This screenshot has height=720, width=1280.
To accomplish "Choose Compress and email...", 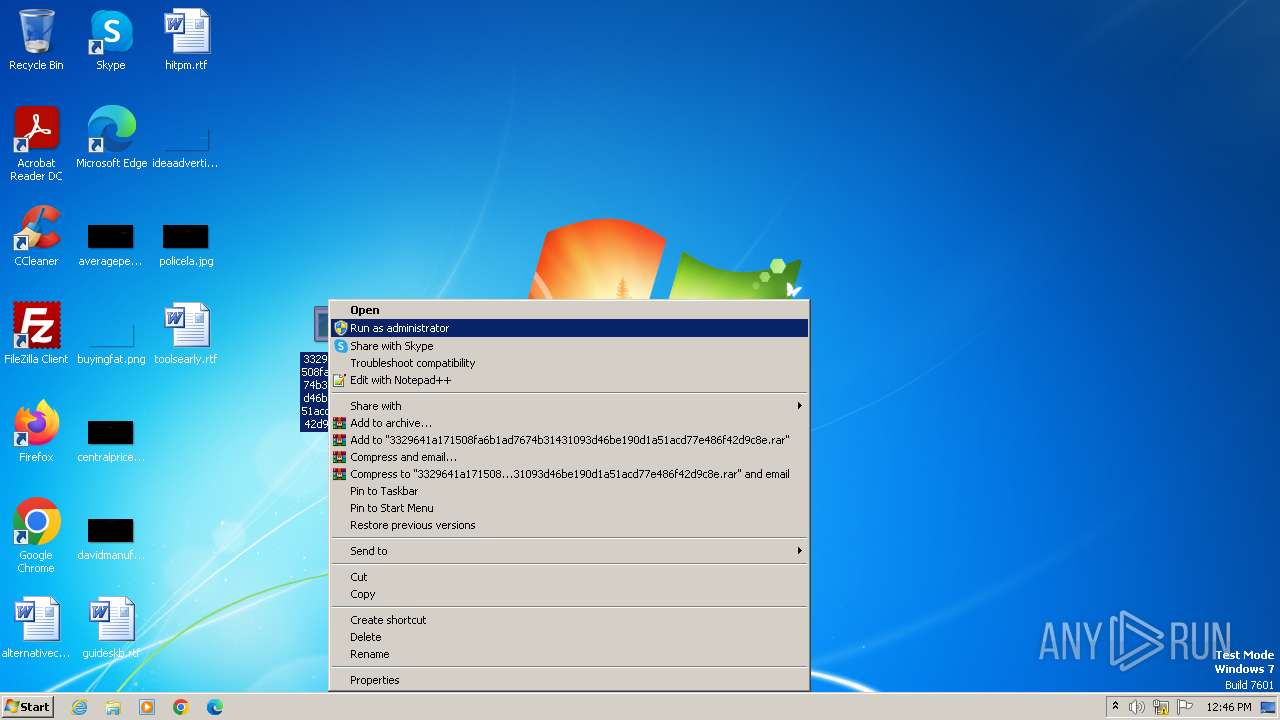I will (569, 457).
